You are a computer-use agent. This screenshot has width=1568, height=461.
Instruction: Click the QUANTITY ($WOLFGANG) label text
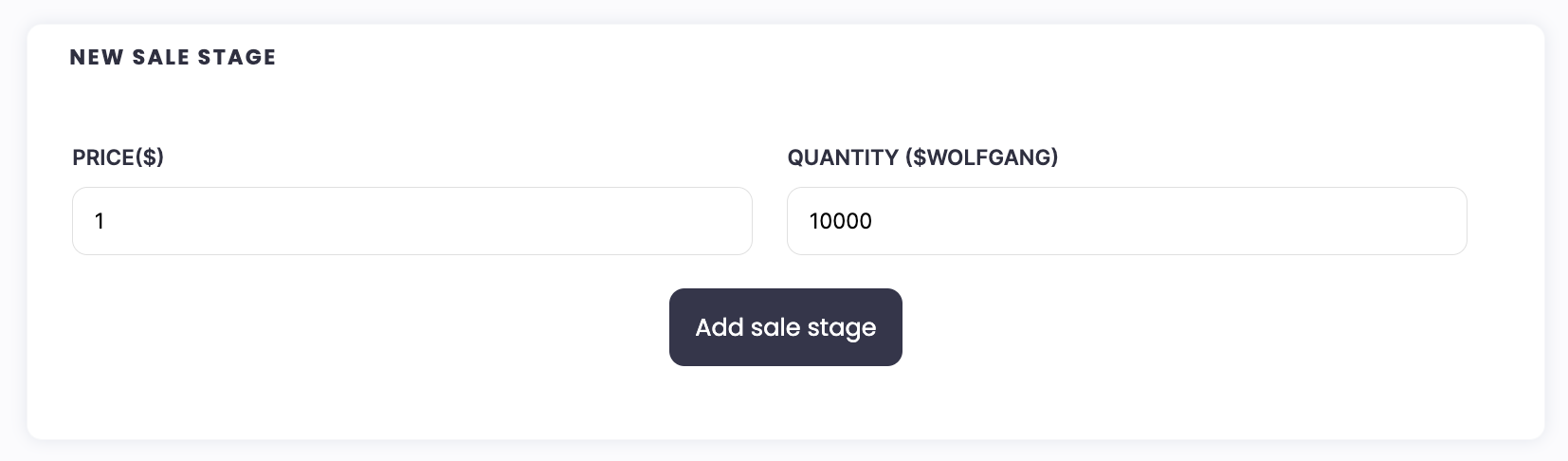[x=921, y=157]
